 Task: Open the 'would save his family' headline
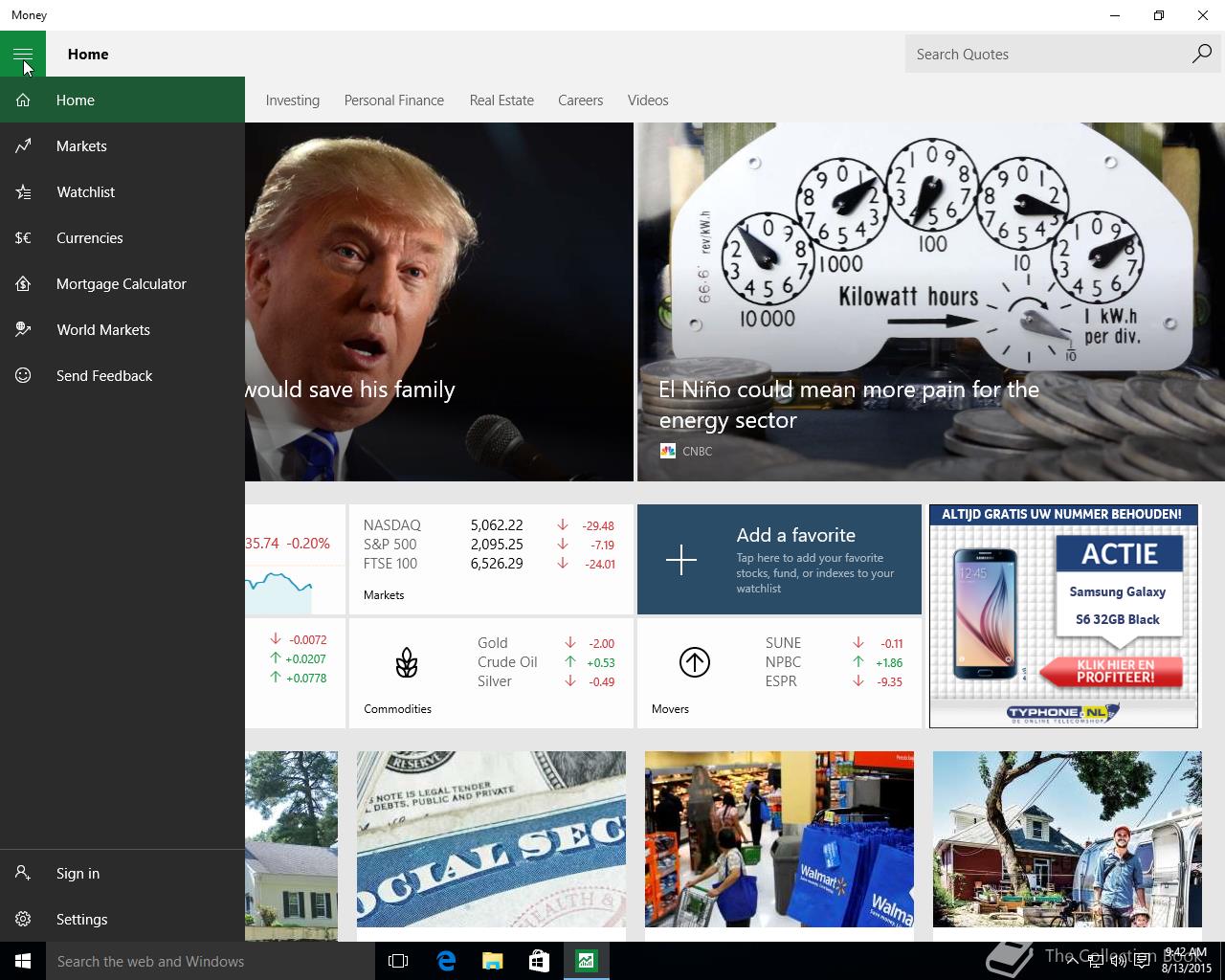(350, 390)
